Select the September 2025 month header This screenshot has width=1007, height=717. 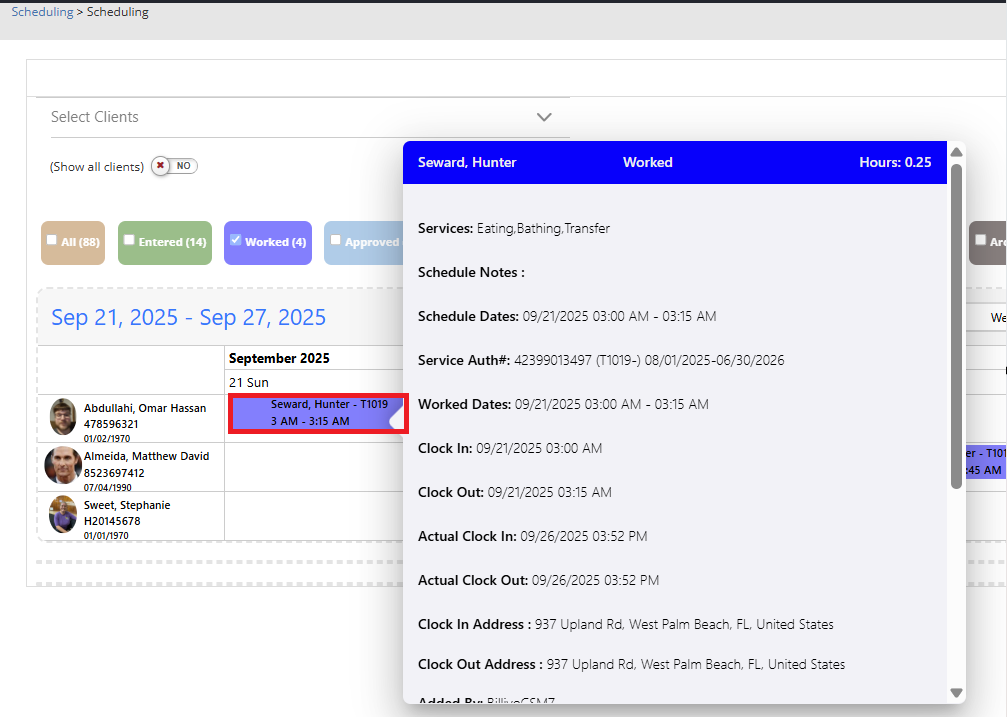tap(279, 358)
